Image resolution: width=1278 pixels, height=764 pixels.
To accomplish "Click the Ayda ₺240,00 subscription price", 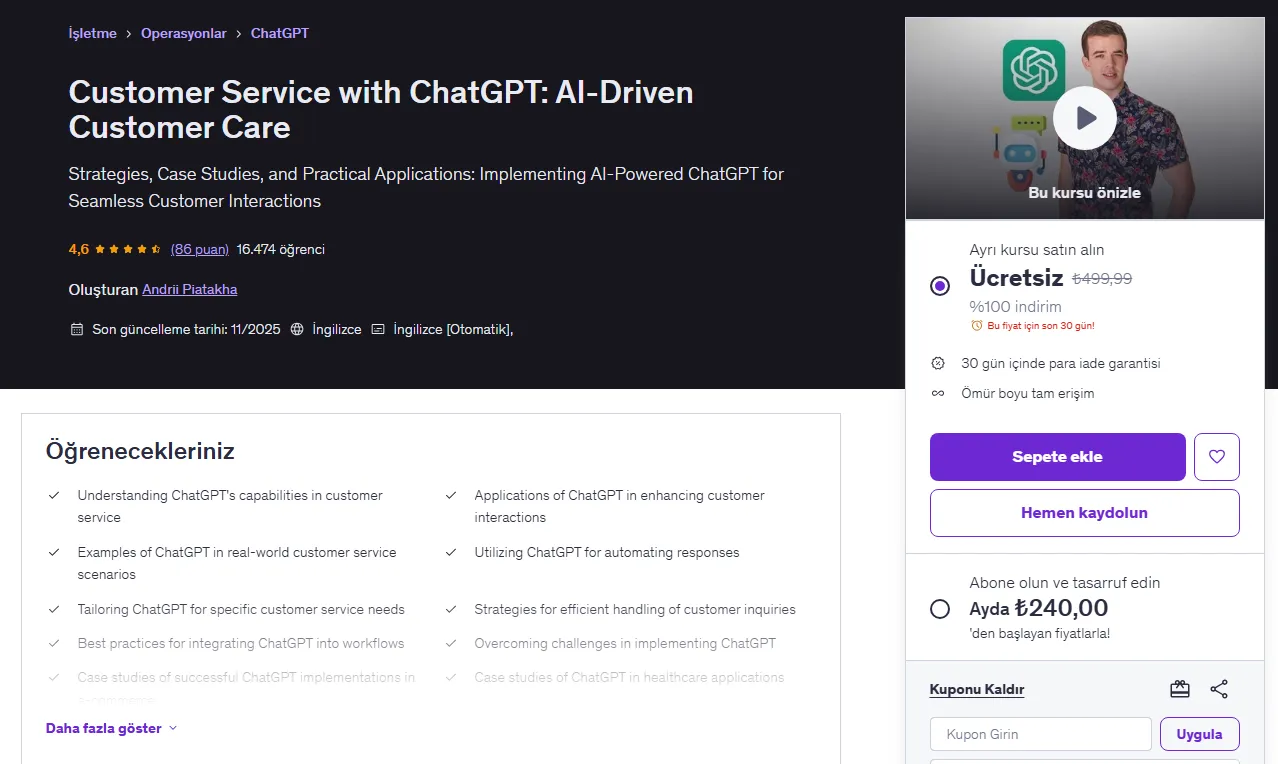I will [x=1039, y=608].
